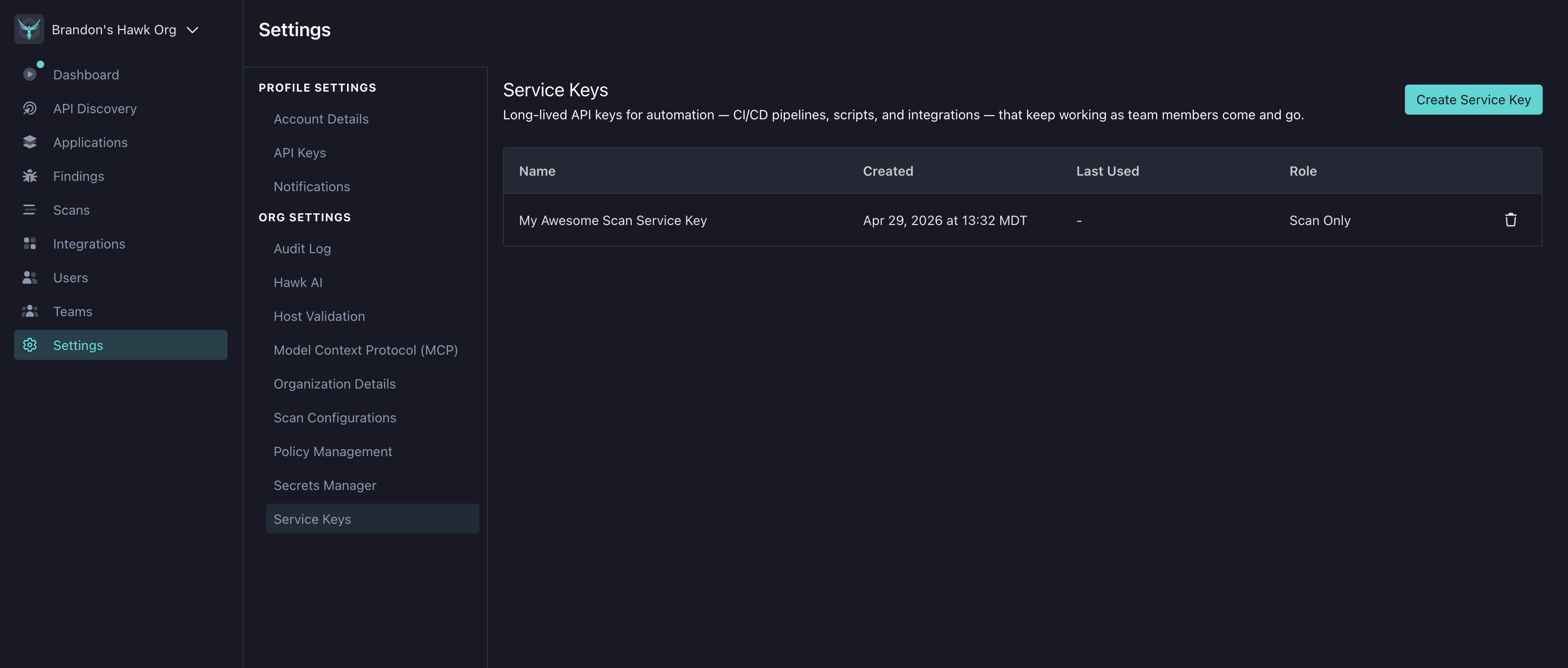Select the API Discovery icon

[x=30, y=109]
